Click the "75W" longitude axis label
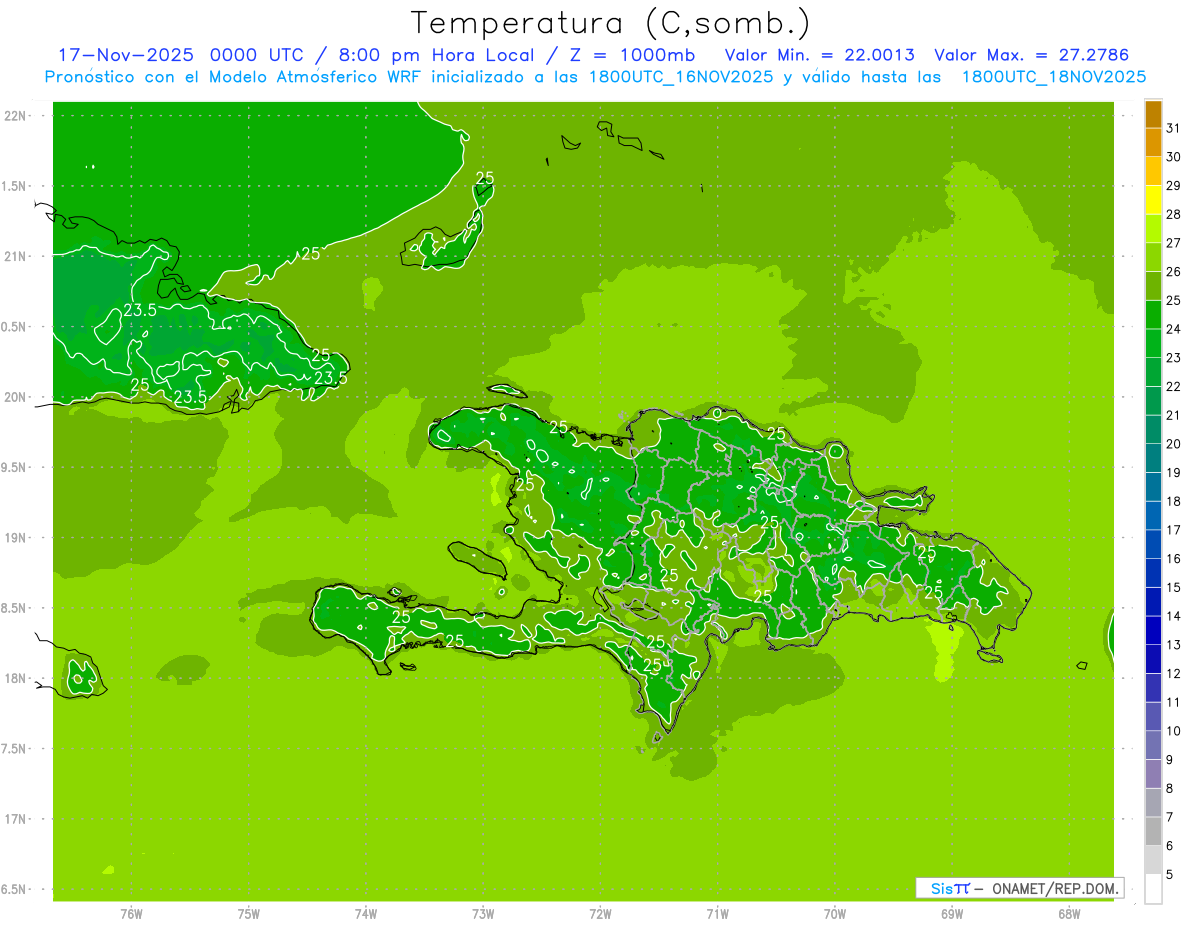The height and width of the screenshot is (927, 1200). coord(249,914)
